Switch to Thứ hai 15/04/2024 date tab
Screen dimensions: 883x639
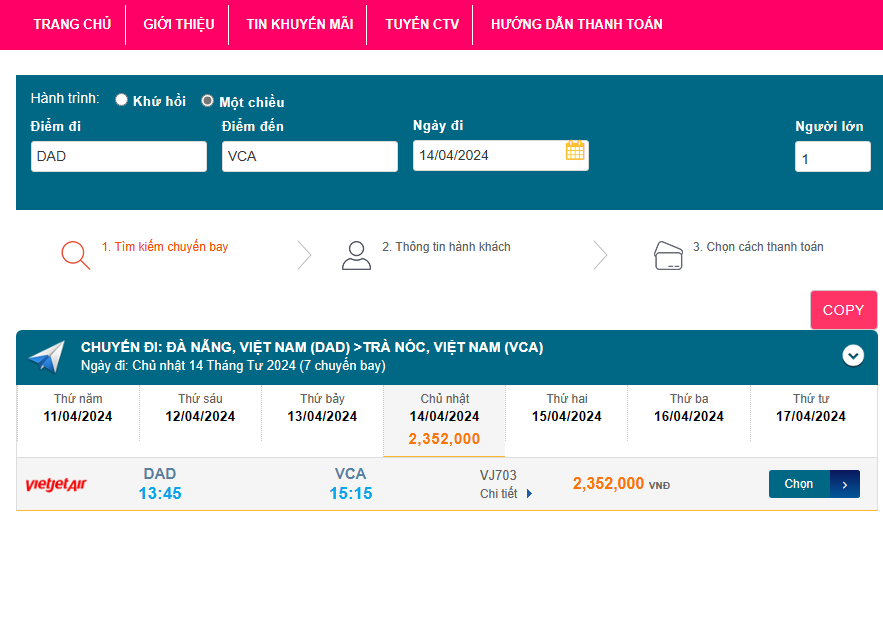coord(566,408)
